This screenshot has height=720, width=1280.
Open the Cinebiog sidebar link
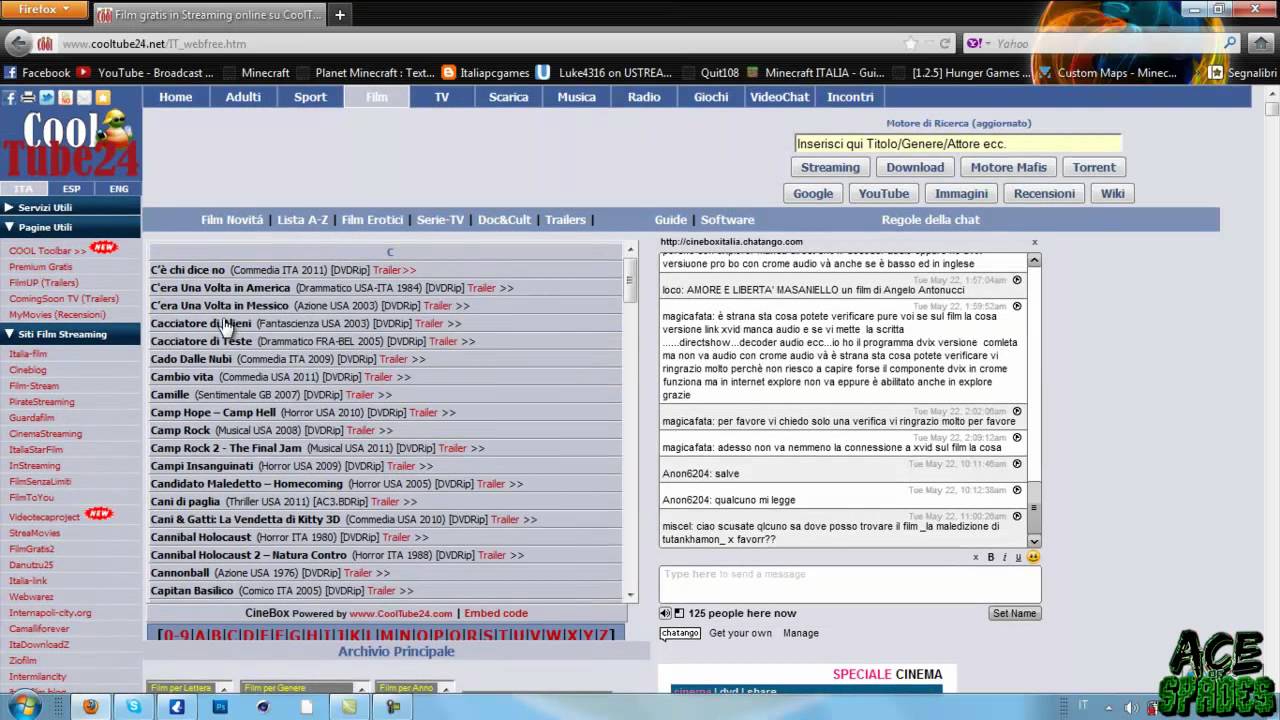(28, 370)
